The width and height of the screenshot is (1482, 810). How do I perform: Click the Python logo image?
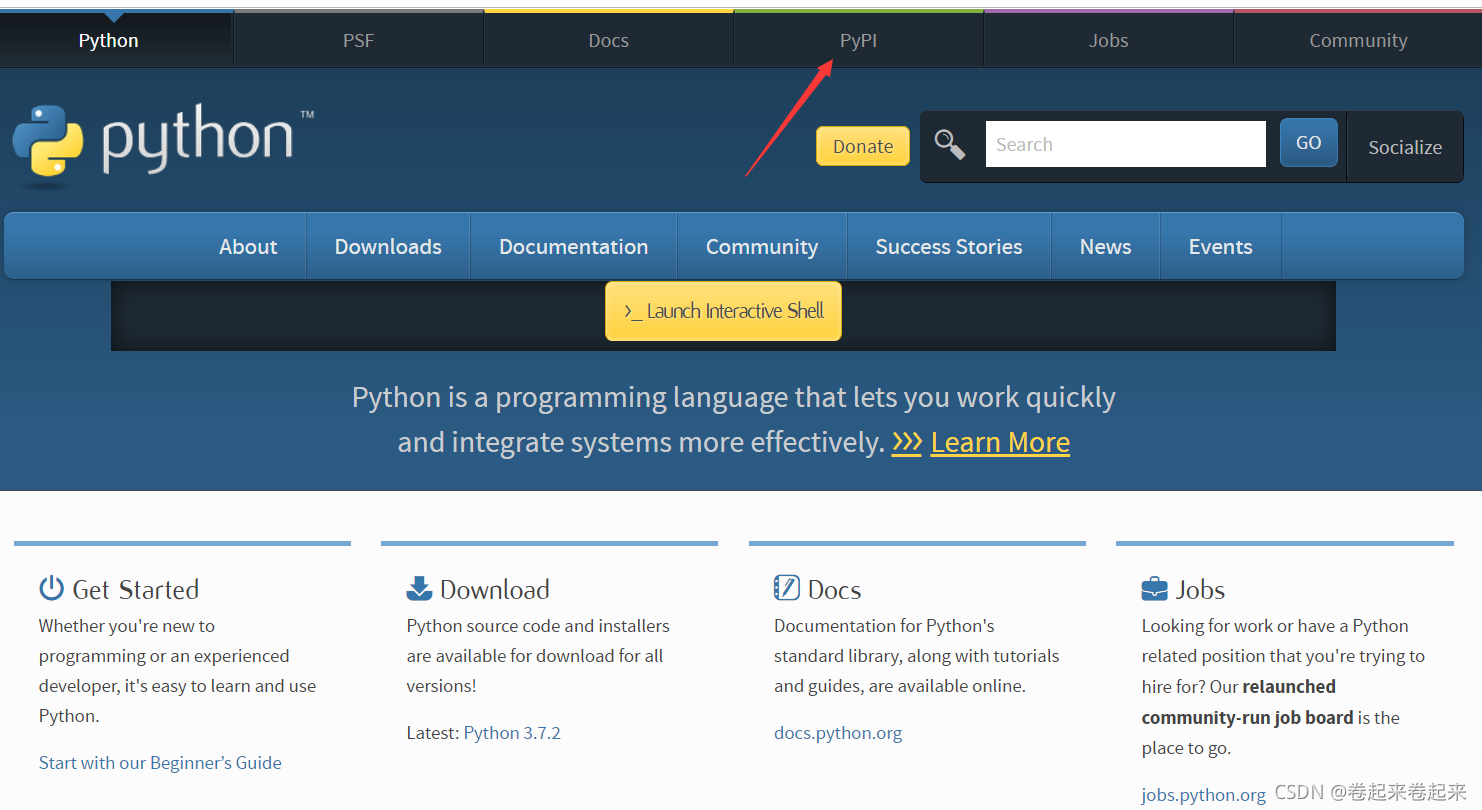163,146
